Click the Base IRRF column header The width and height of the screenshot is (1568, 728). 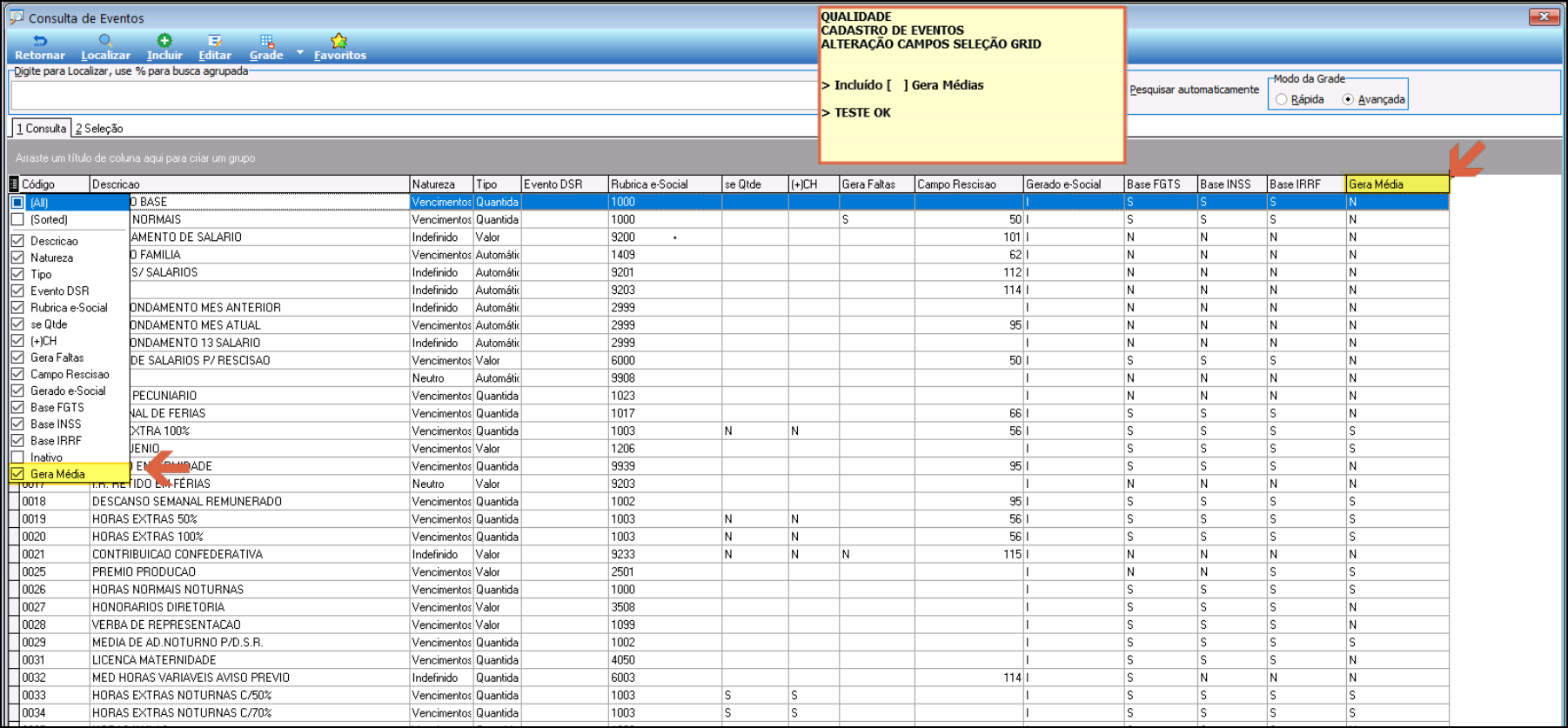pos(1306,184)
